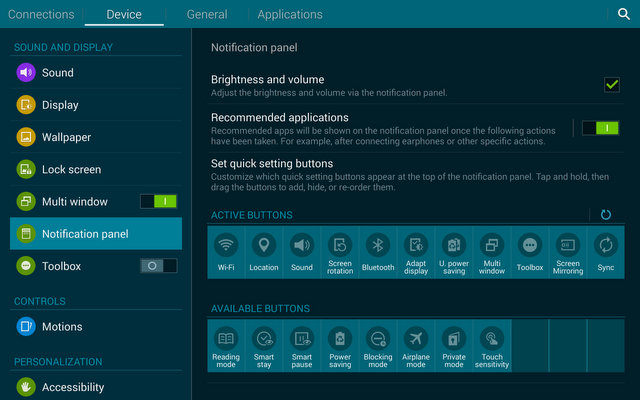Tap the Wi-Fi quick setting button
Screen dimensions: 640x400
point(226,252)
